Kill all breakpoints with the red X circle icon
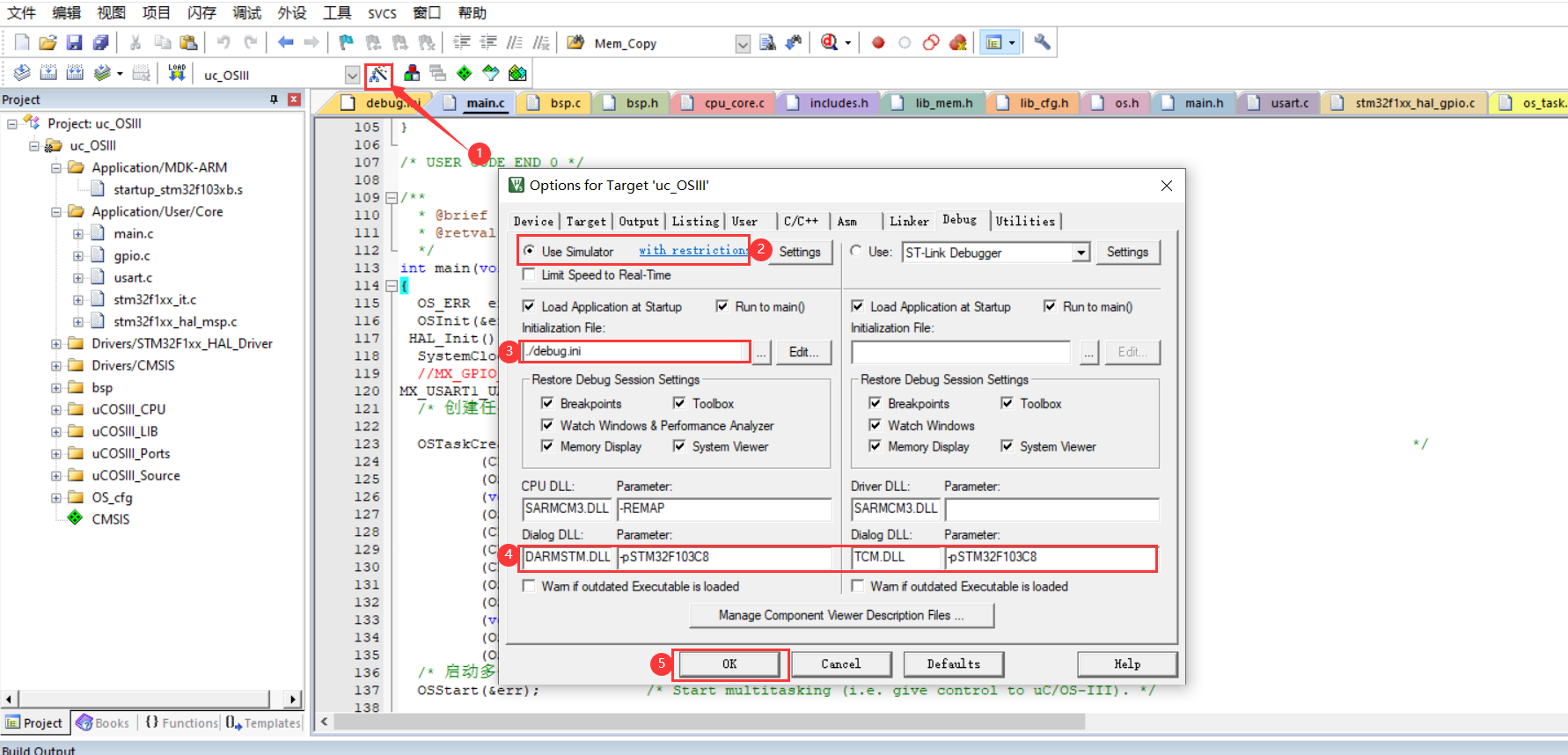The image size is (1568, 755). coord(958,42)
